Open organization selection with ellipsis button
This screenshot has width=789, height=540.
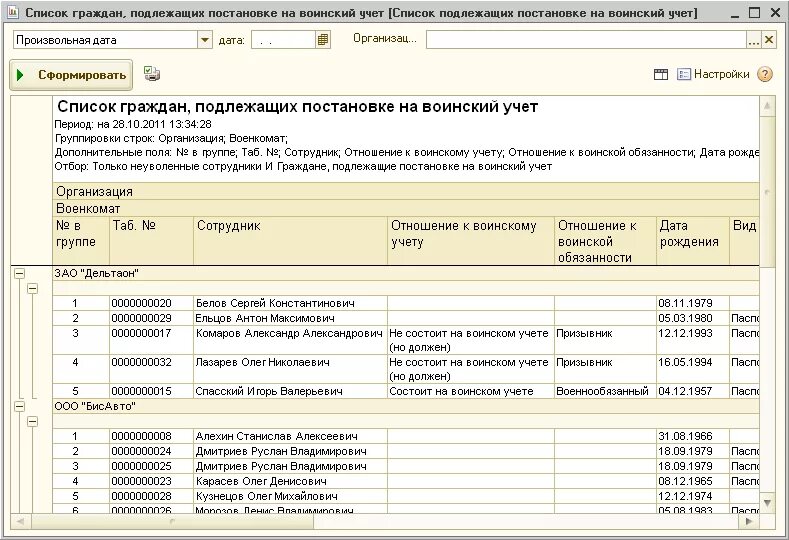point(753,40)
